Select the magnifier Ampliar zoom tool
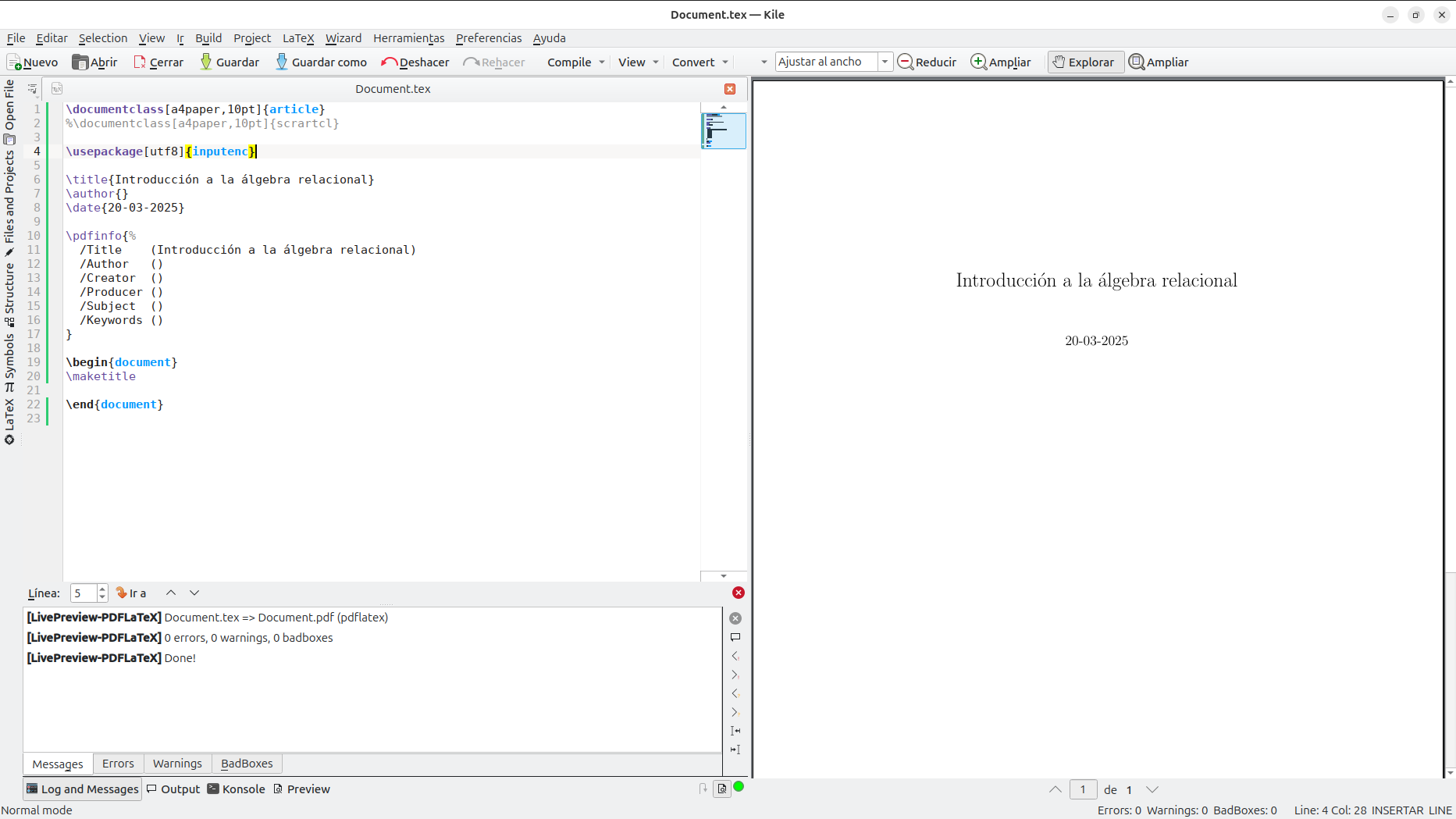The width and height of the screenshot is (1456, 819). tap(1159, 62)
